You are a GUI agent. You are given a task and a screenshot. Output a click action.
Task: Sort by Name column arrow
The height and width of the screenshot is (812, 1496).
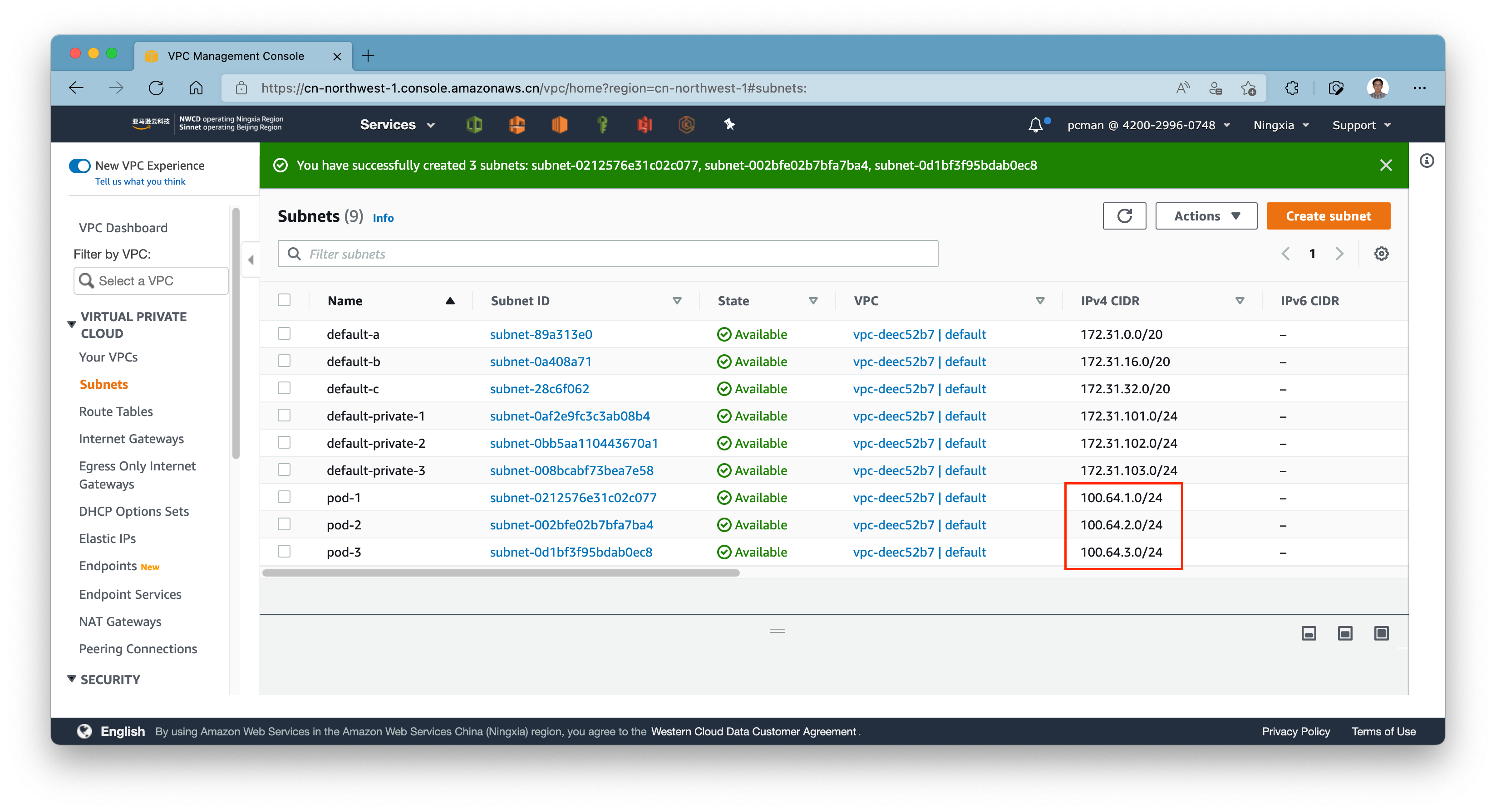pos(449,301)
